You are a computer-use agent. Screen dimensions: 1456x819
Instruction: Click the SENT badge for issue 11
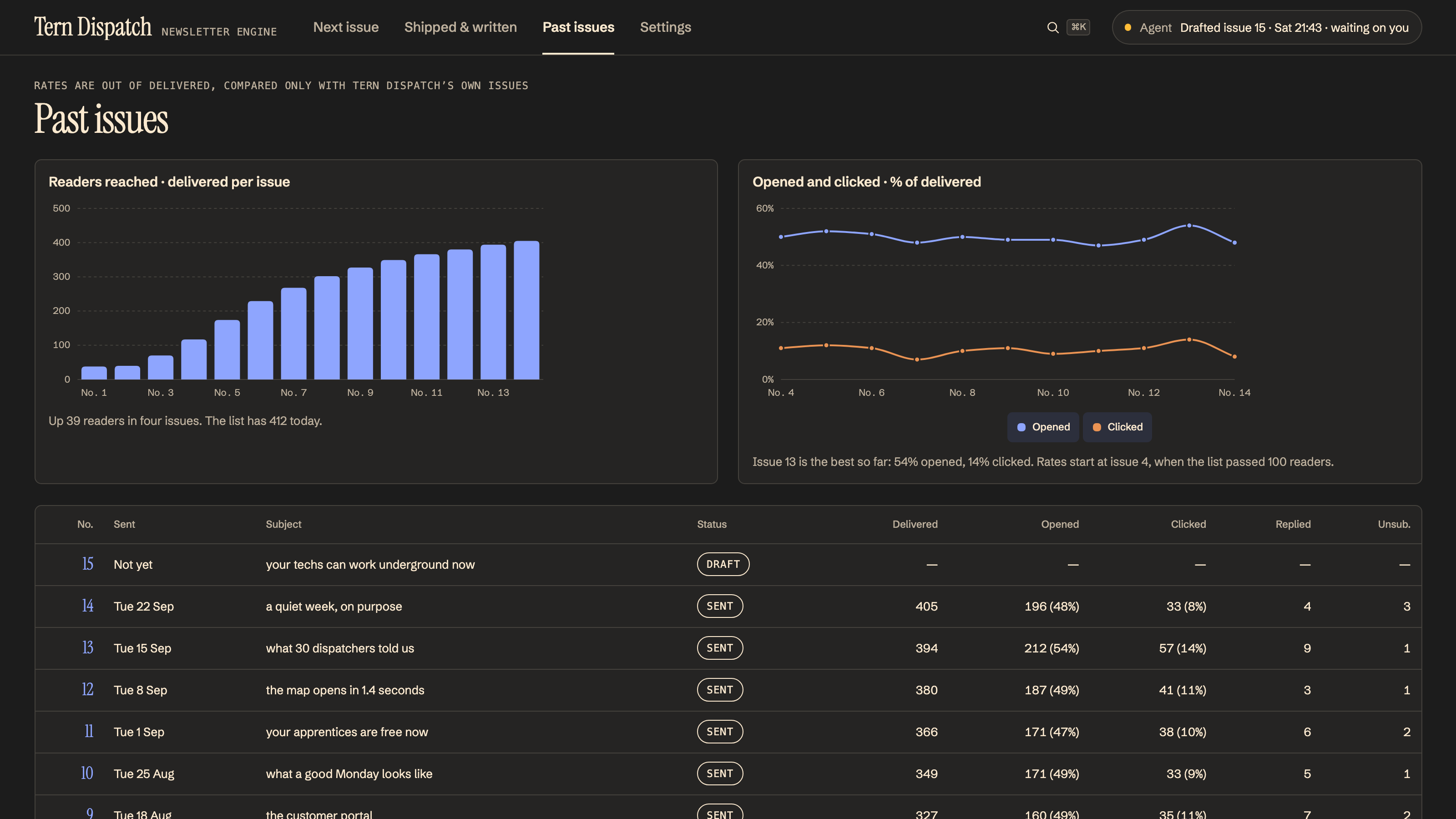tap(719, 731)
